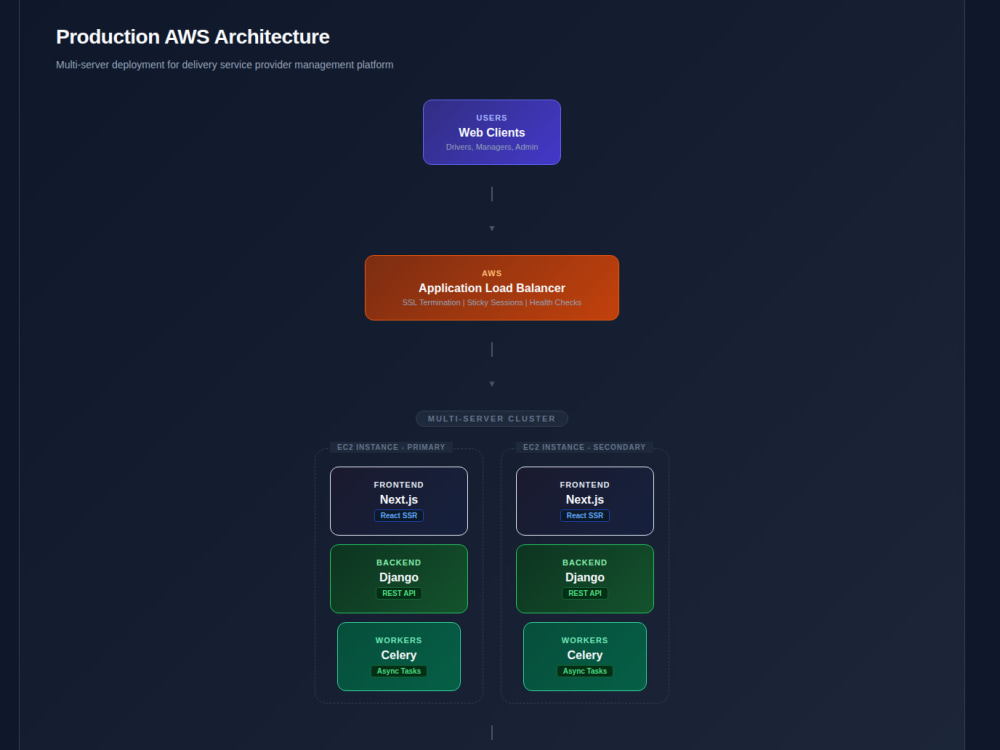This screenshot has height=750, width=1000.
Task: Click React SSR badge in Secondary instance
Action: click(585, 515)
